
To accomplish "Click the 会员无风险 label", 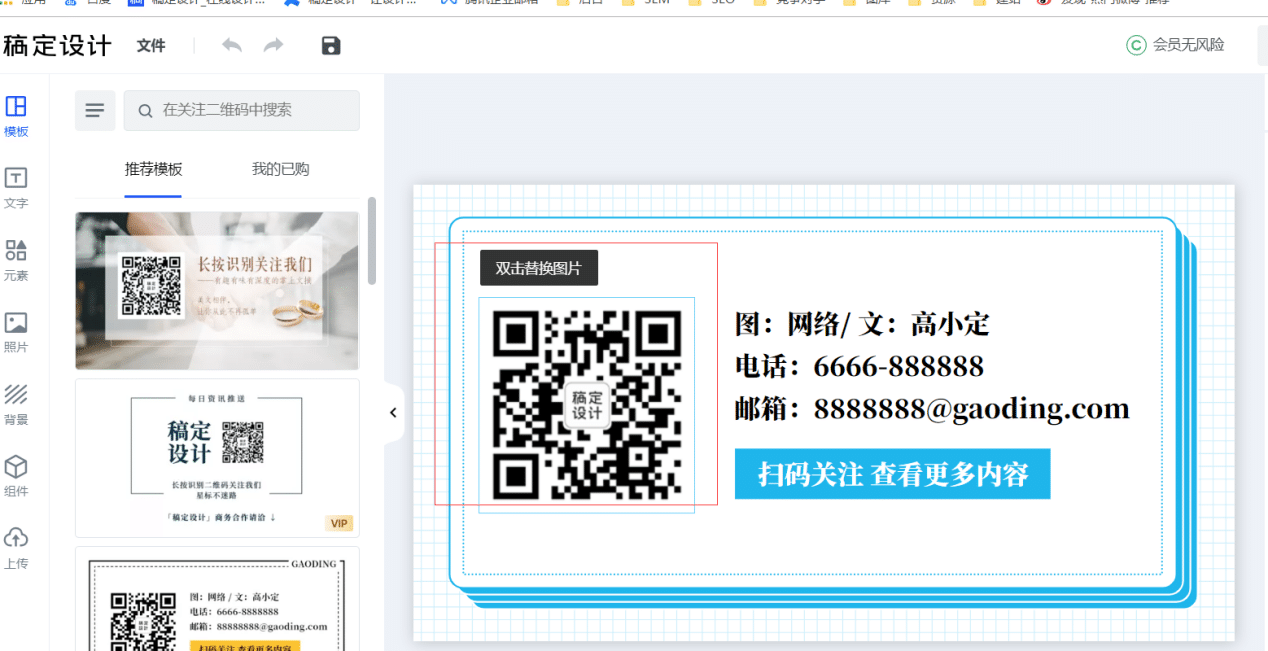I will point(1188,45).
